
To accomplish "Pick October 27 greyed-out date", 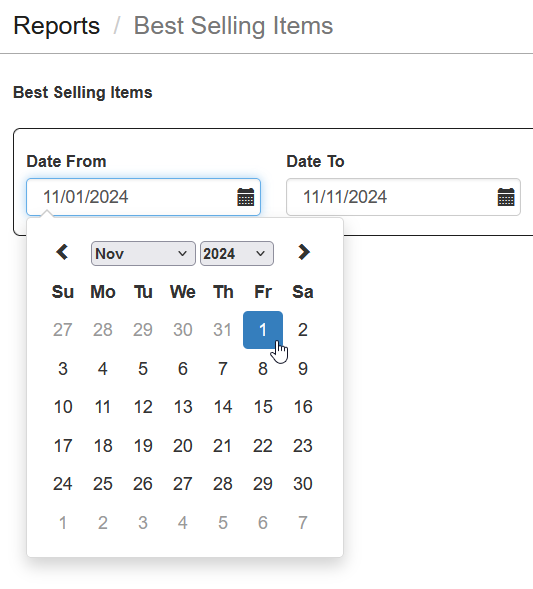I will (63, 330).
